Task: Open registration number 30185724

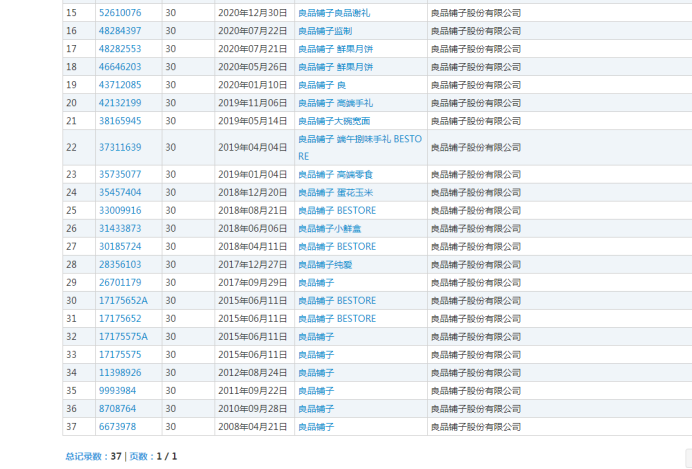Action: pos(120,247)
